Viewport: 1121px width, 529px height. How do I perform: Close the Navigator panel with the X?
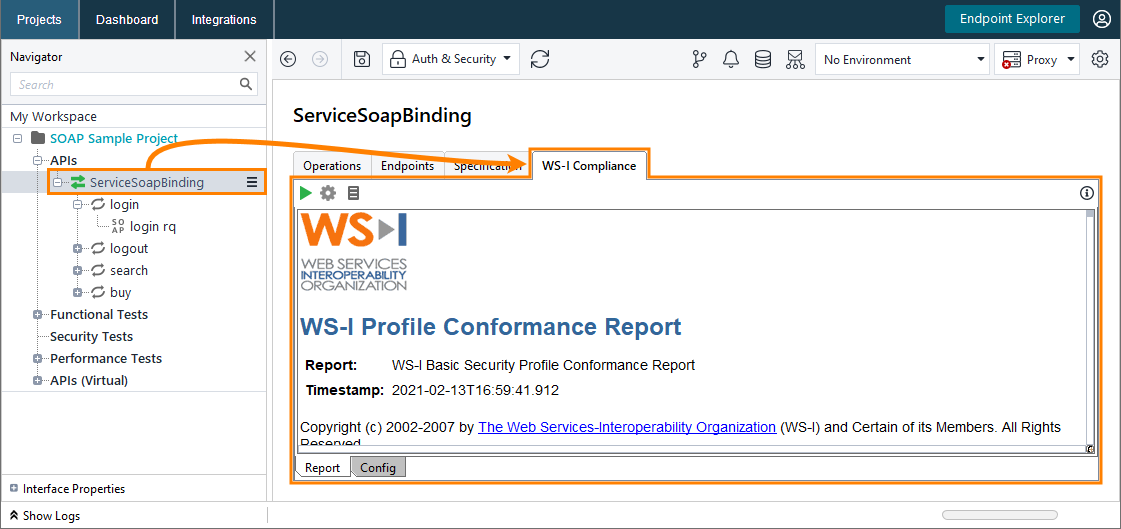coord(250,56)
